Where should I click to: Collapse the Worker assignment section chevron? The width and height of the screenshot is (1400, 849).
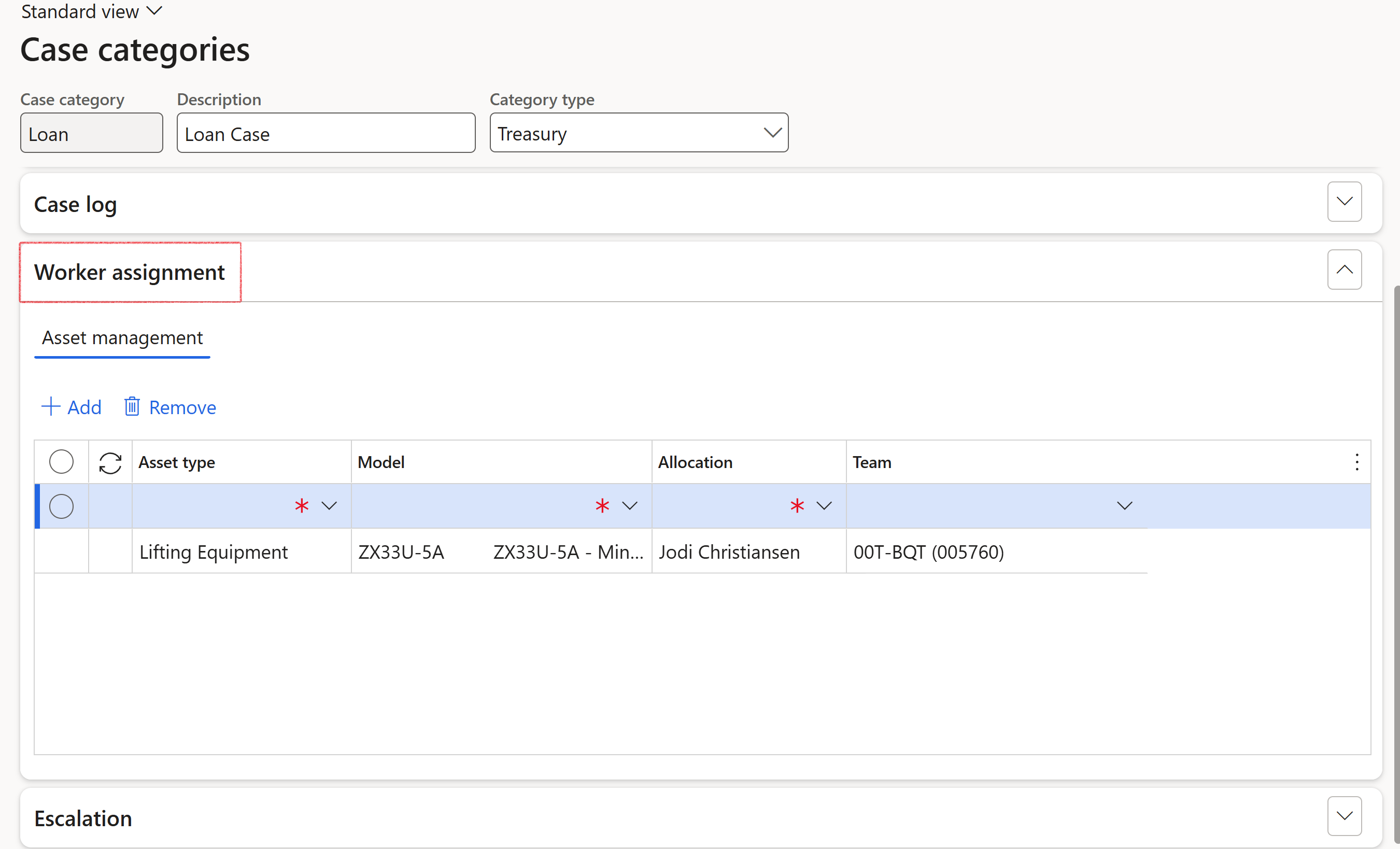point(1344,270)
